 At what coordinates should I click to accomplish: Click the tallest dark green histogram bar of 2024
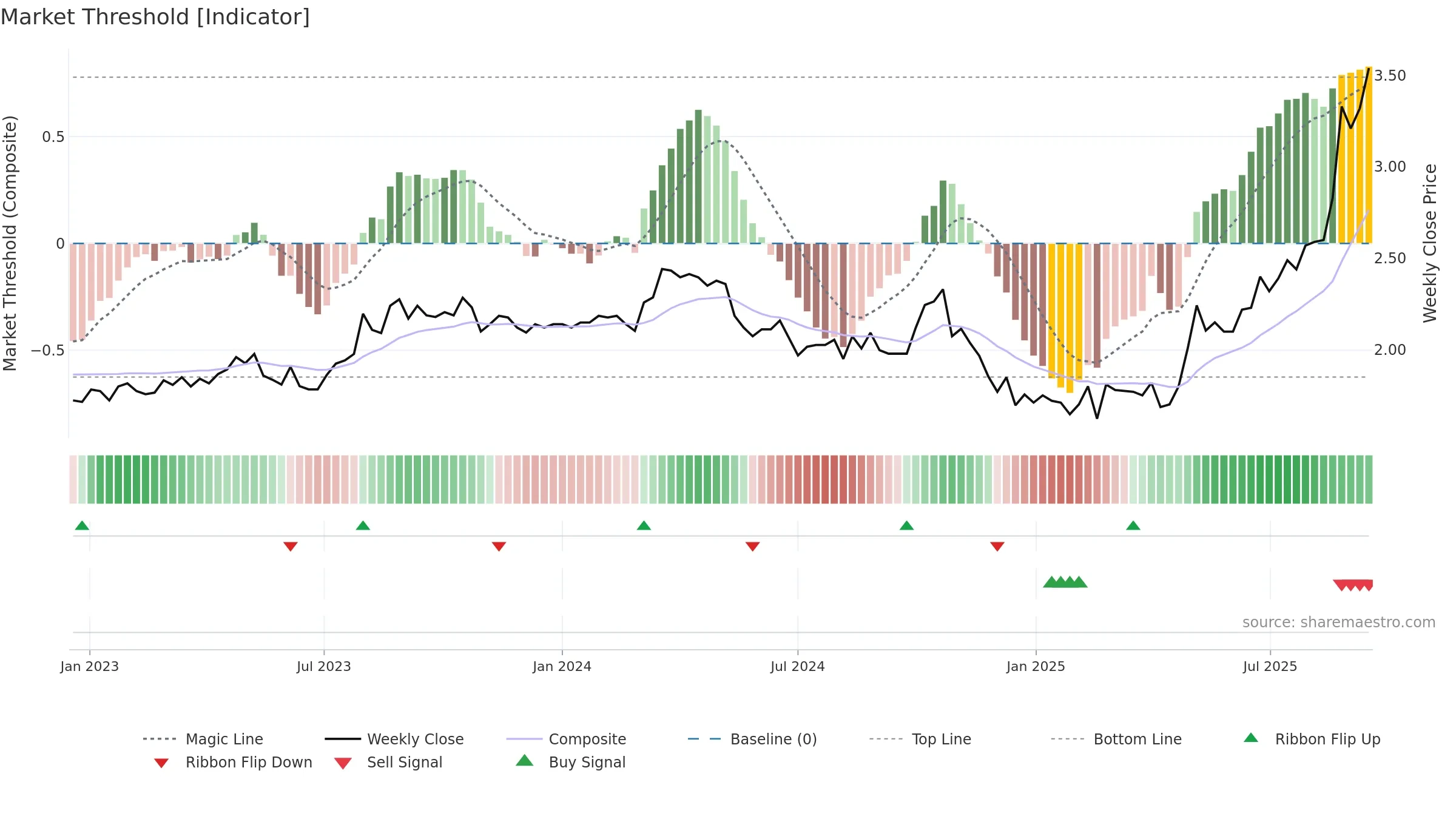pyautogui.click(x=698, y=177)
